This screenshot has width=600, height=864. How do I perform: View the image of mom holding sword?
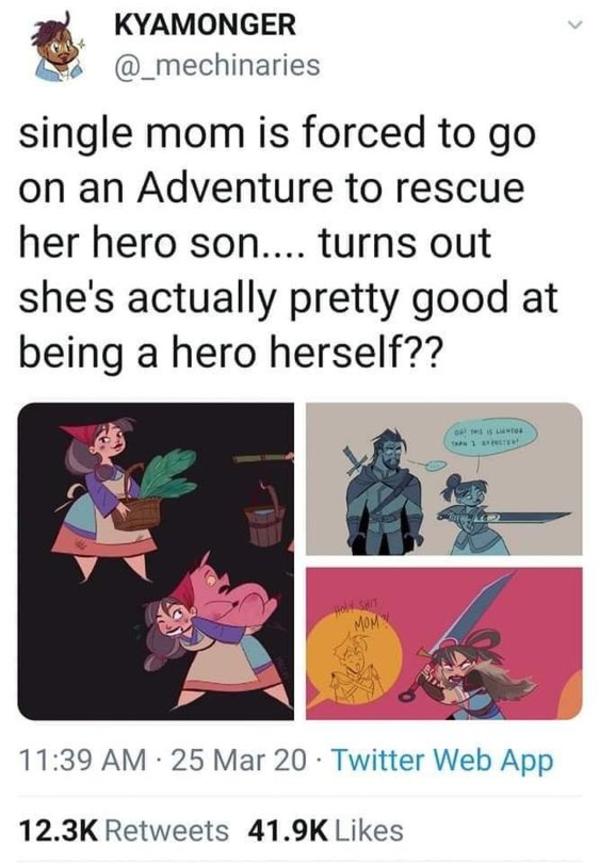(x=444, y=478)
